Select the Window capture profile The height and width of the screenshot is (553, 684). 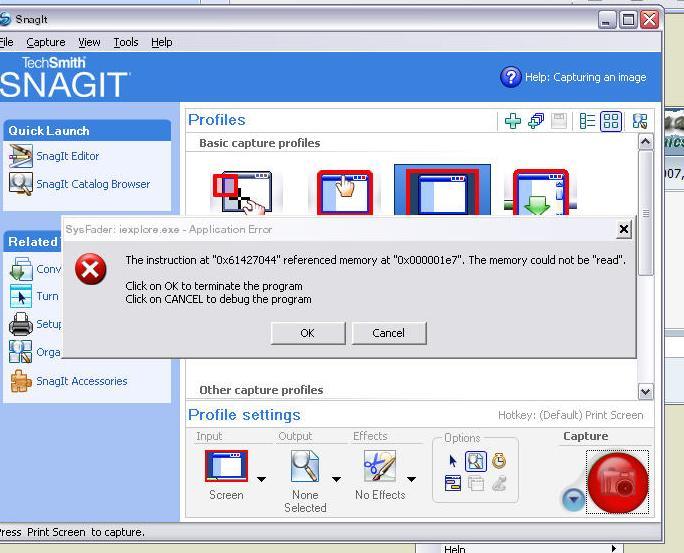click(x=345, y=192)
